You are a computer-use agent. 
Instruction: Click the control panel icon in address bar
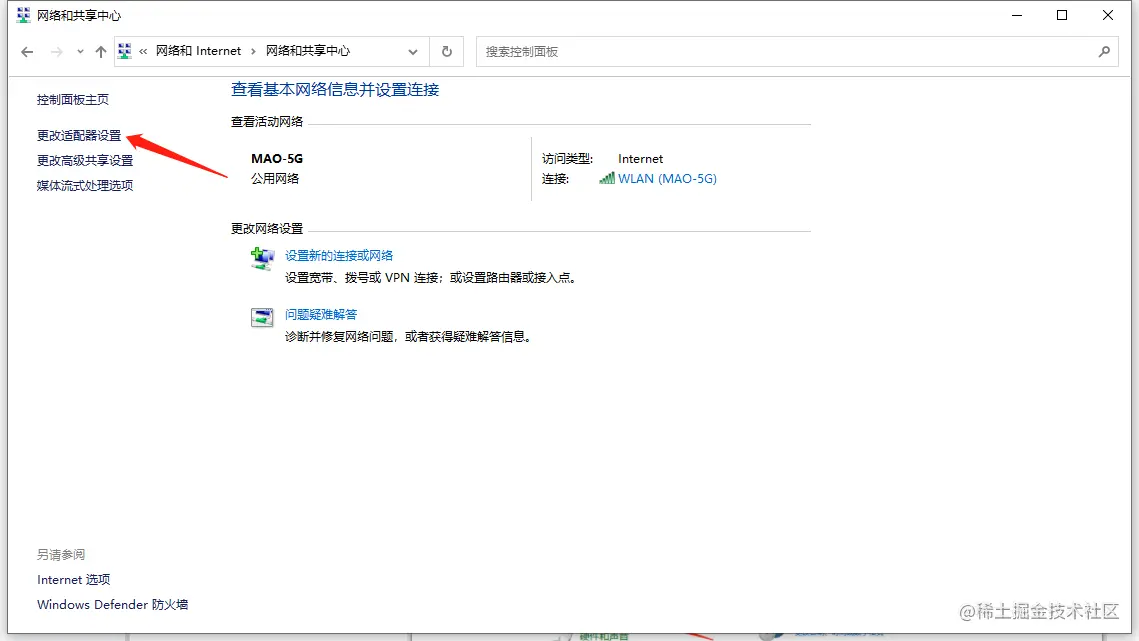click(x=125, y=51)
